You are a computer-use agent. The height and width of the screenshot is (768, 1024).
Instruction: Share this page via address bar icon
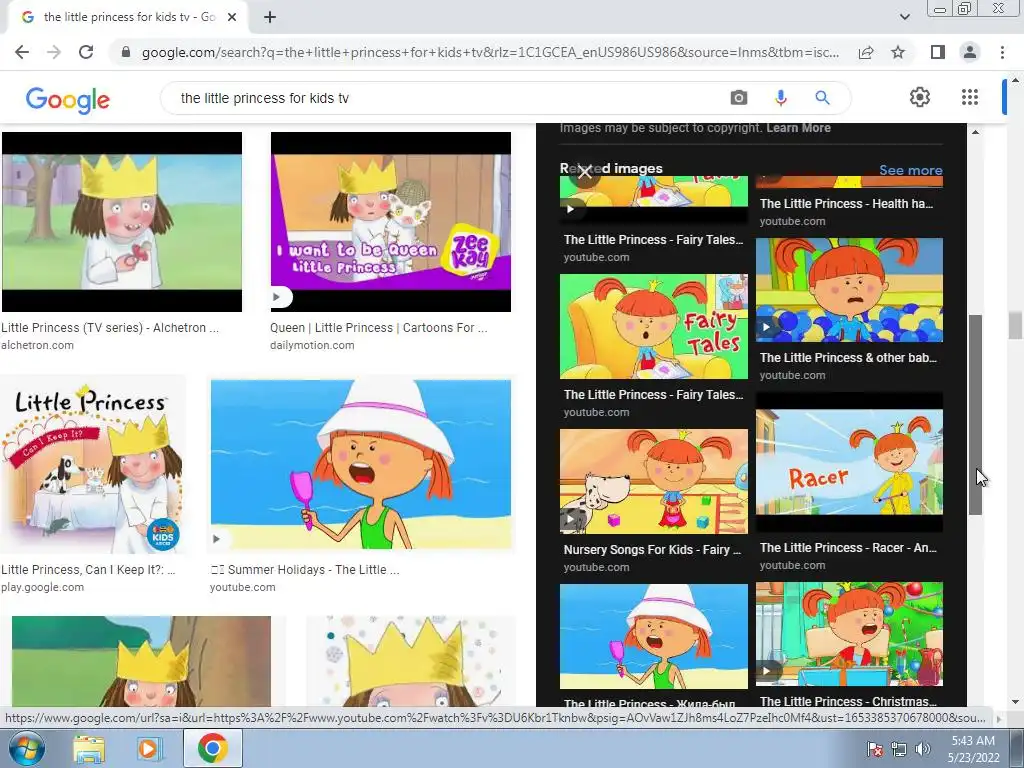click(866, 52)
